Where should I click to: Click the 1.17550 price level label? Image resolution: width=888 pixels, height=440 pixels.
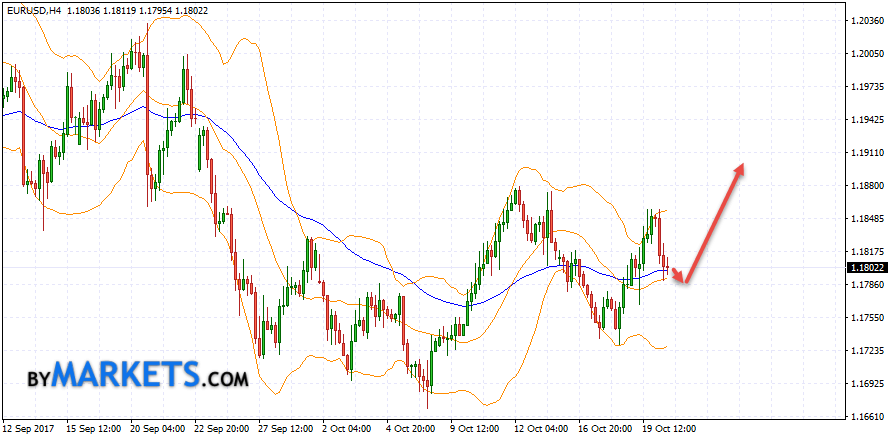coord(866,318)
